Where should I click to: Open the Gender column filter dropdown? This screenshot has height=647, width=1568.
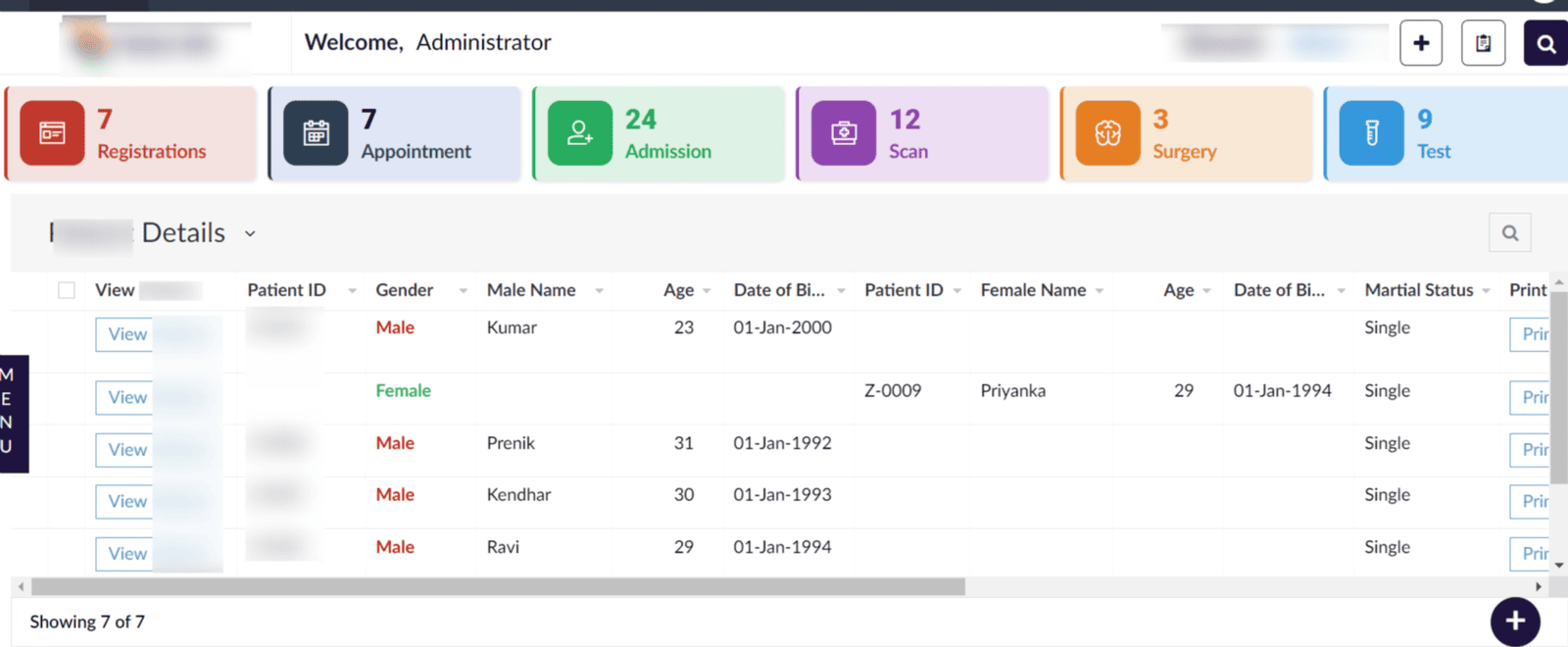pos(464,291)
